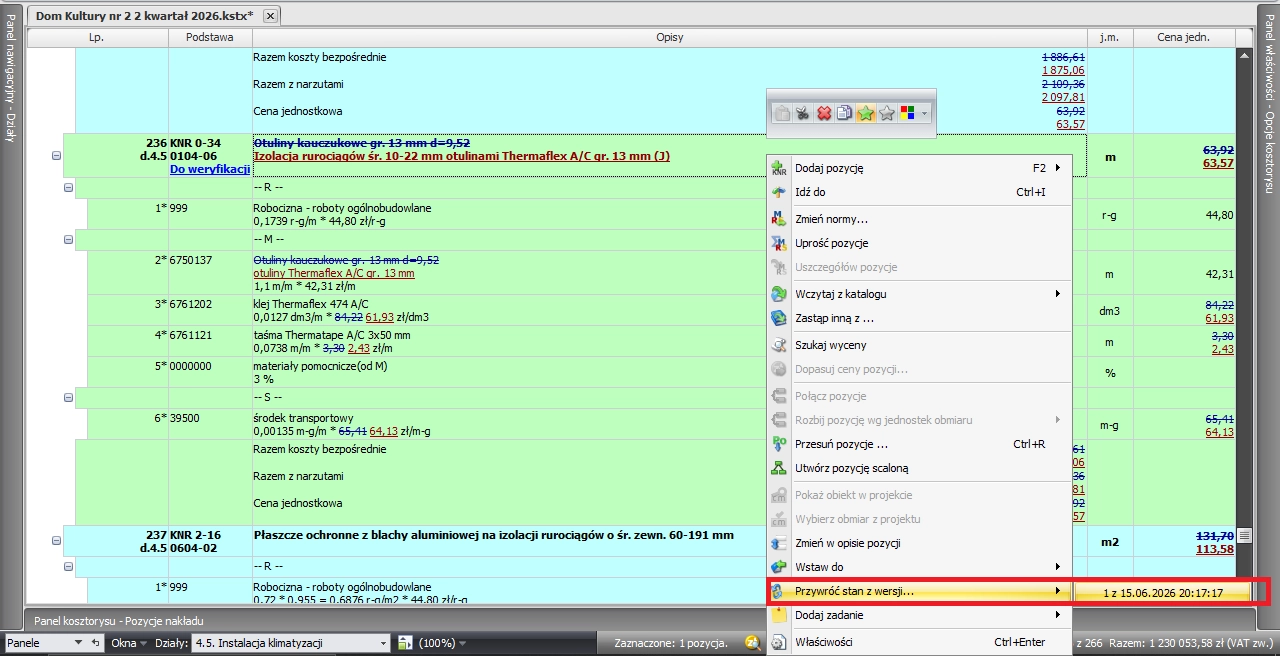Click 'Płaszcze ochronne z blachy aluminiowej' description
The image size is (1280, 656).
point(494,535)
